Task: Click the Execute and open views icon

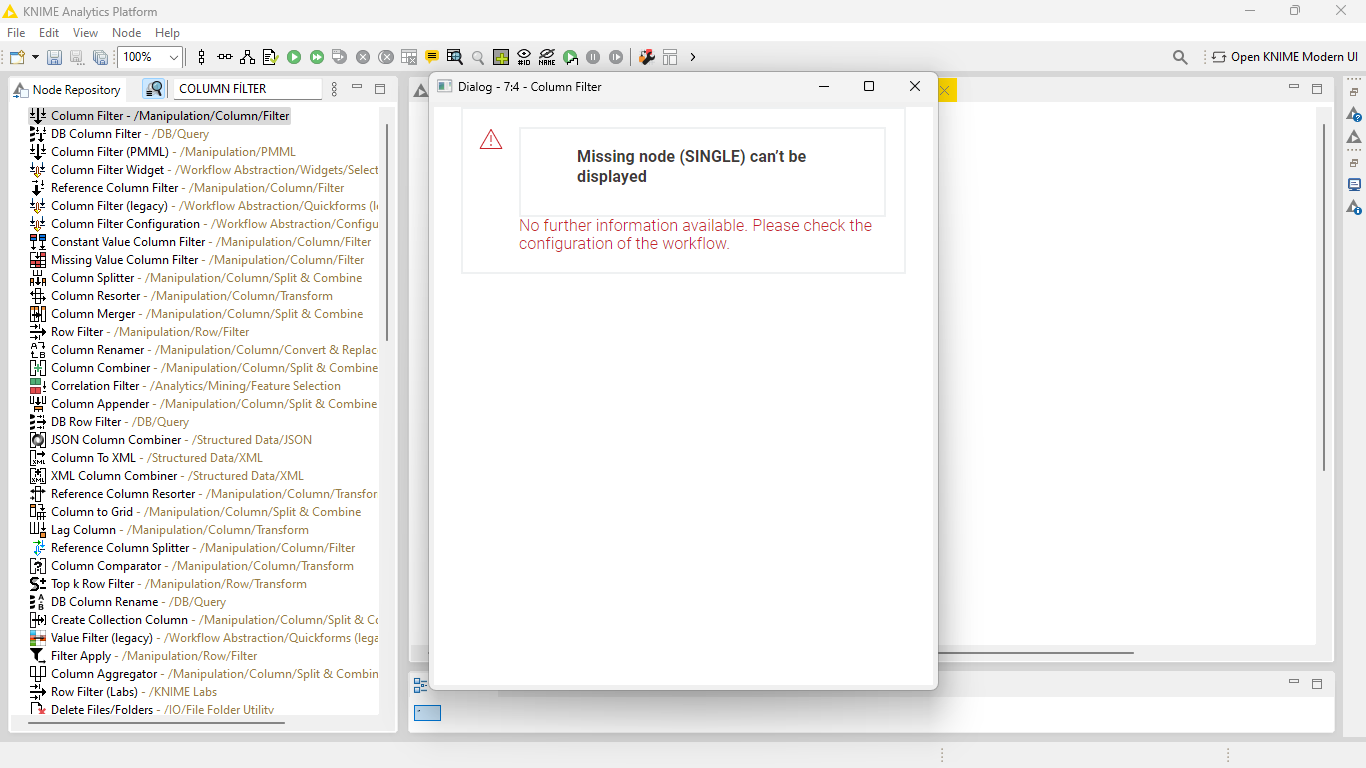Action: pyautogui.click(x=340, y=57)
